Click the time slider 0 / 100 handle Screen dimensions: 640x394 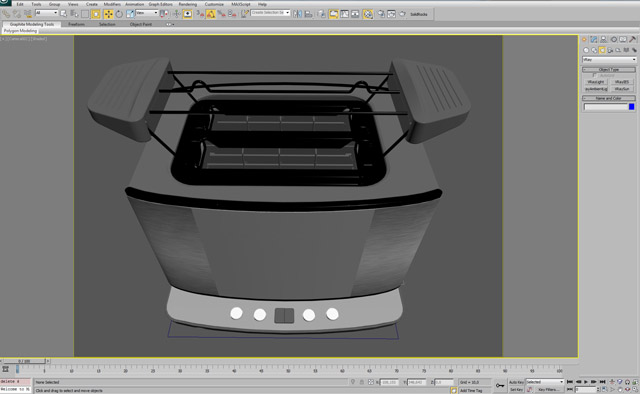coord(24,361)
